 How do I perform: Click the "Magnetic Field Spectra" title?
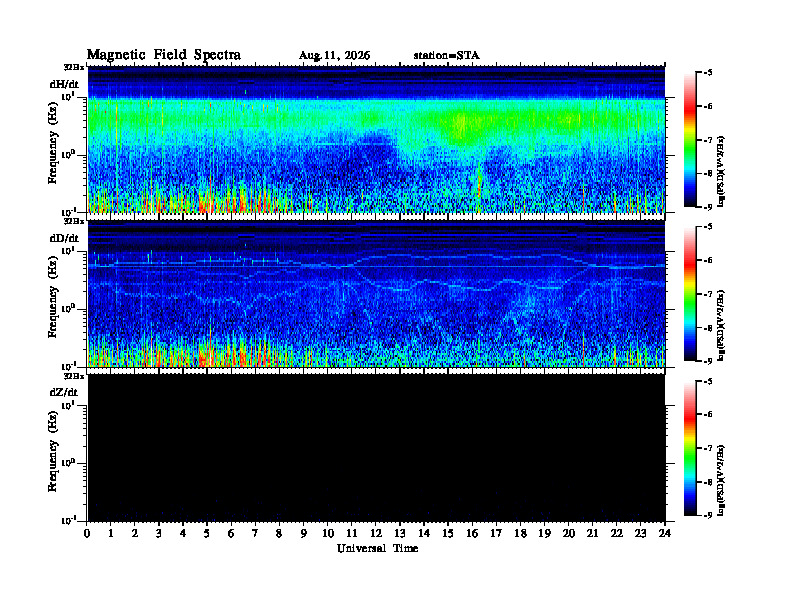(164, 55)
